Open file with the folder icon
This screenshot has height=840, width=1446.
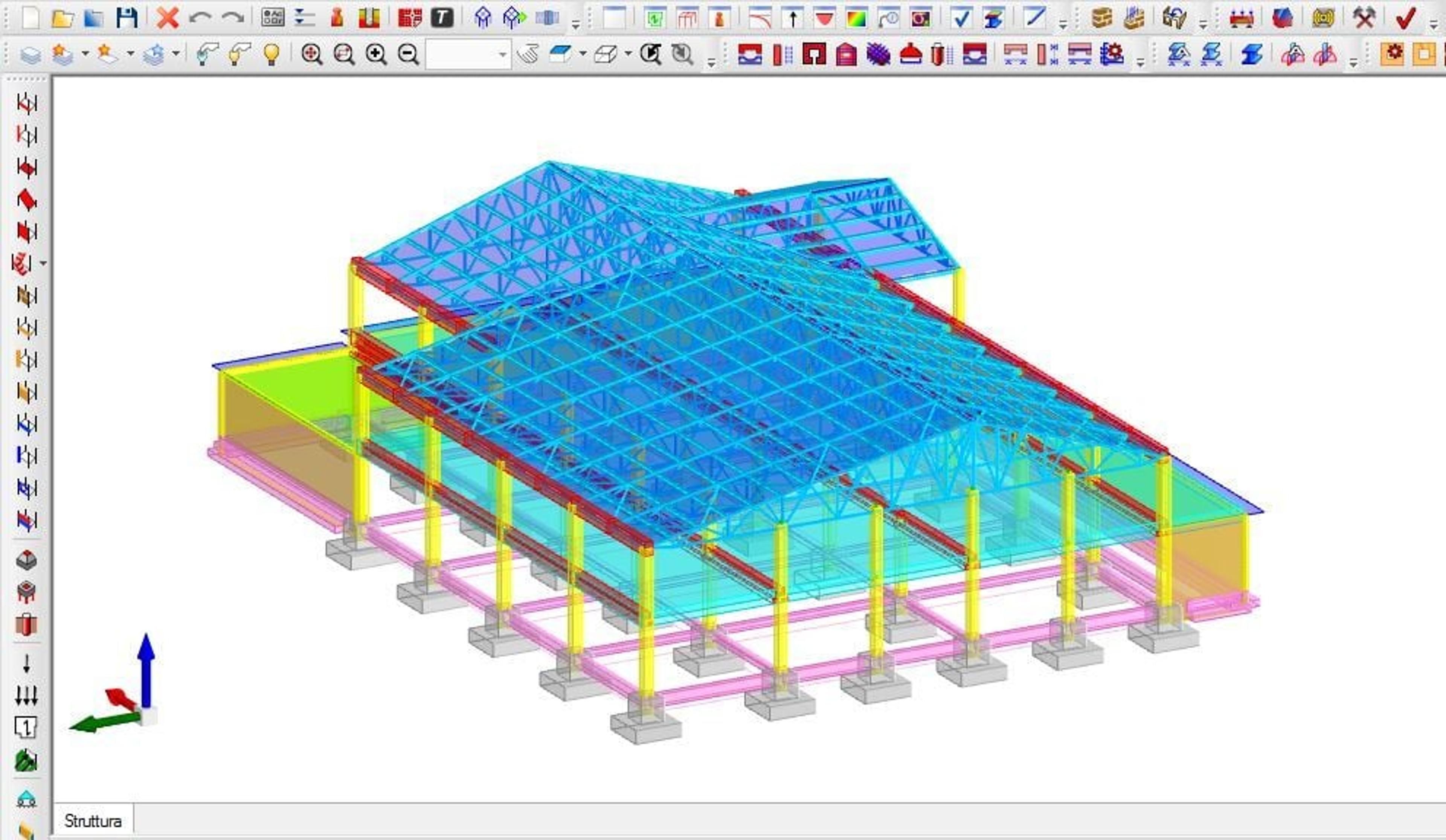pyautogui.click(x=62, y=18)
